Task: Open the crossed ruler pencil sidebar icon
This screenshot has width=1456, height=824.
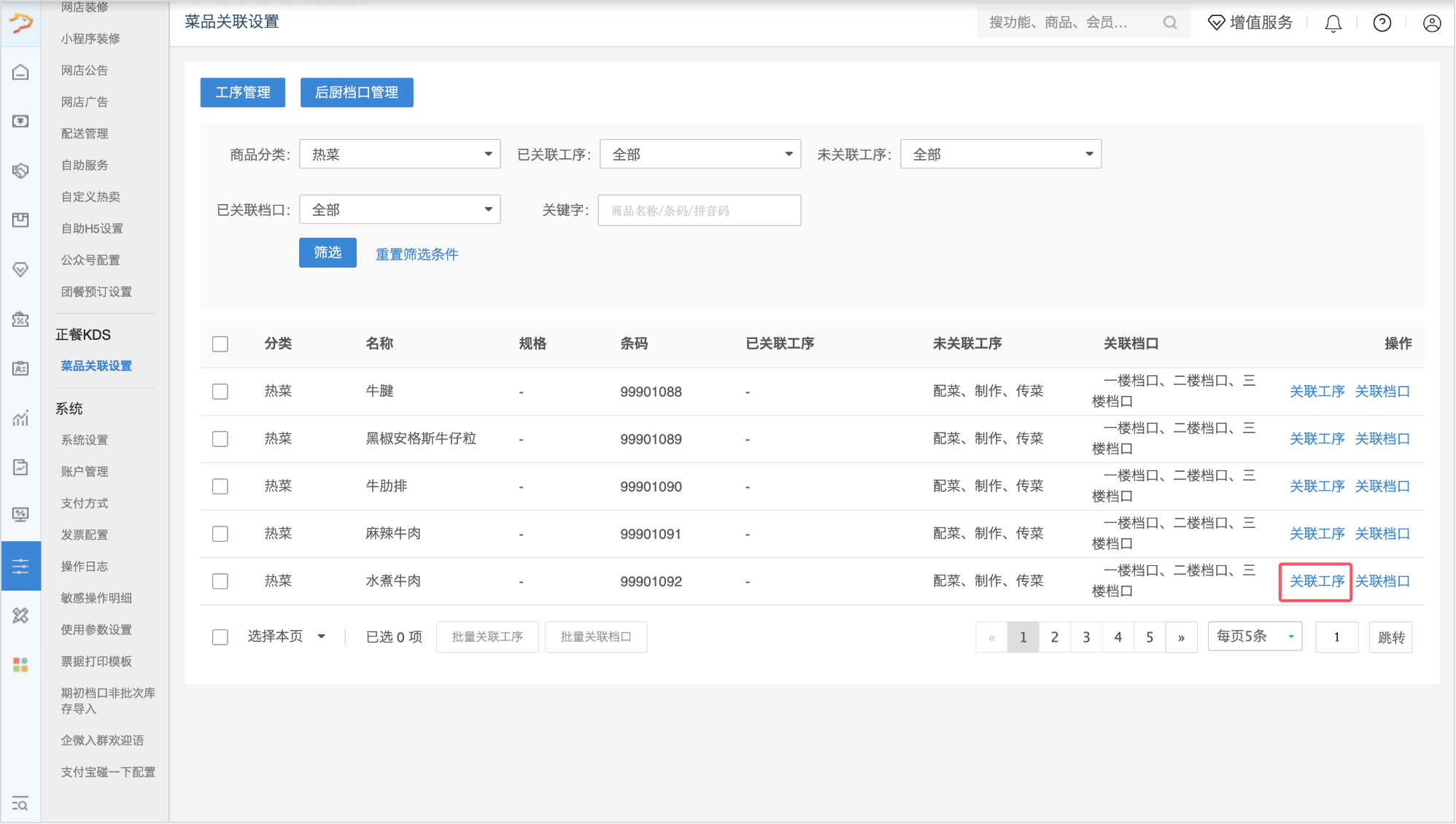Action: (20, 615)
